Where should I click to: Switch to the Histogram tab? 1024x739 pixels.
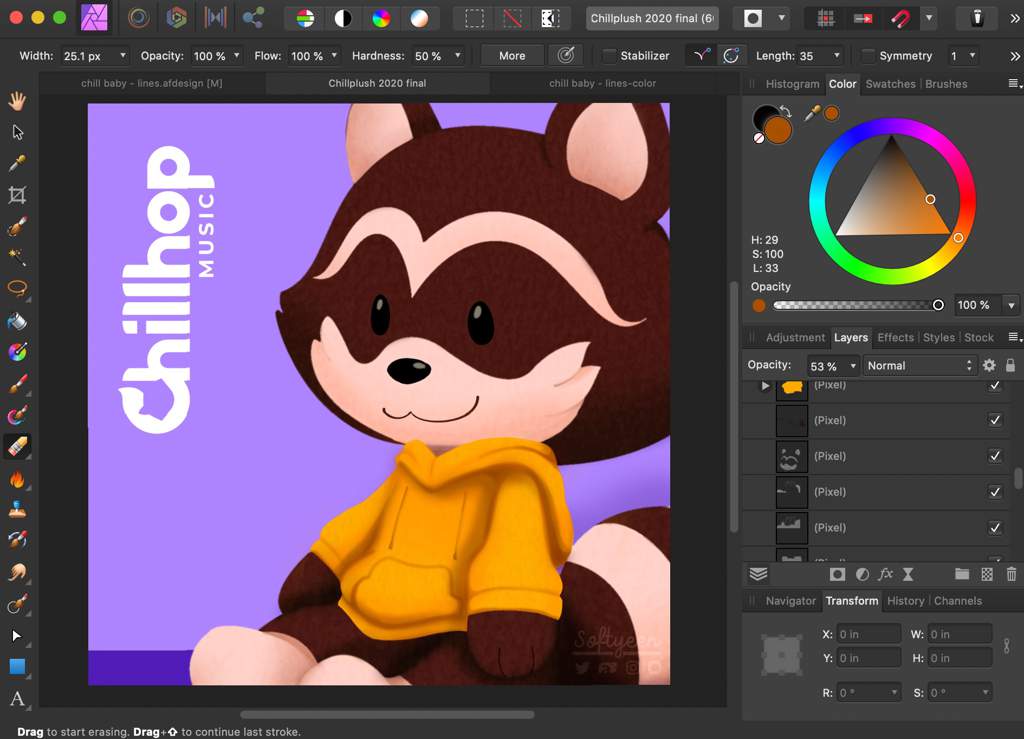pyautogui.click(x=792, y=84)
